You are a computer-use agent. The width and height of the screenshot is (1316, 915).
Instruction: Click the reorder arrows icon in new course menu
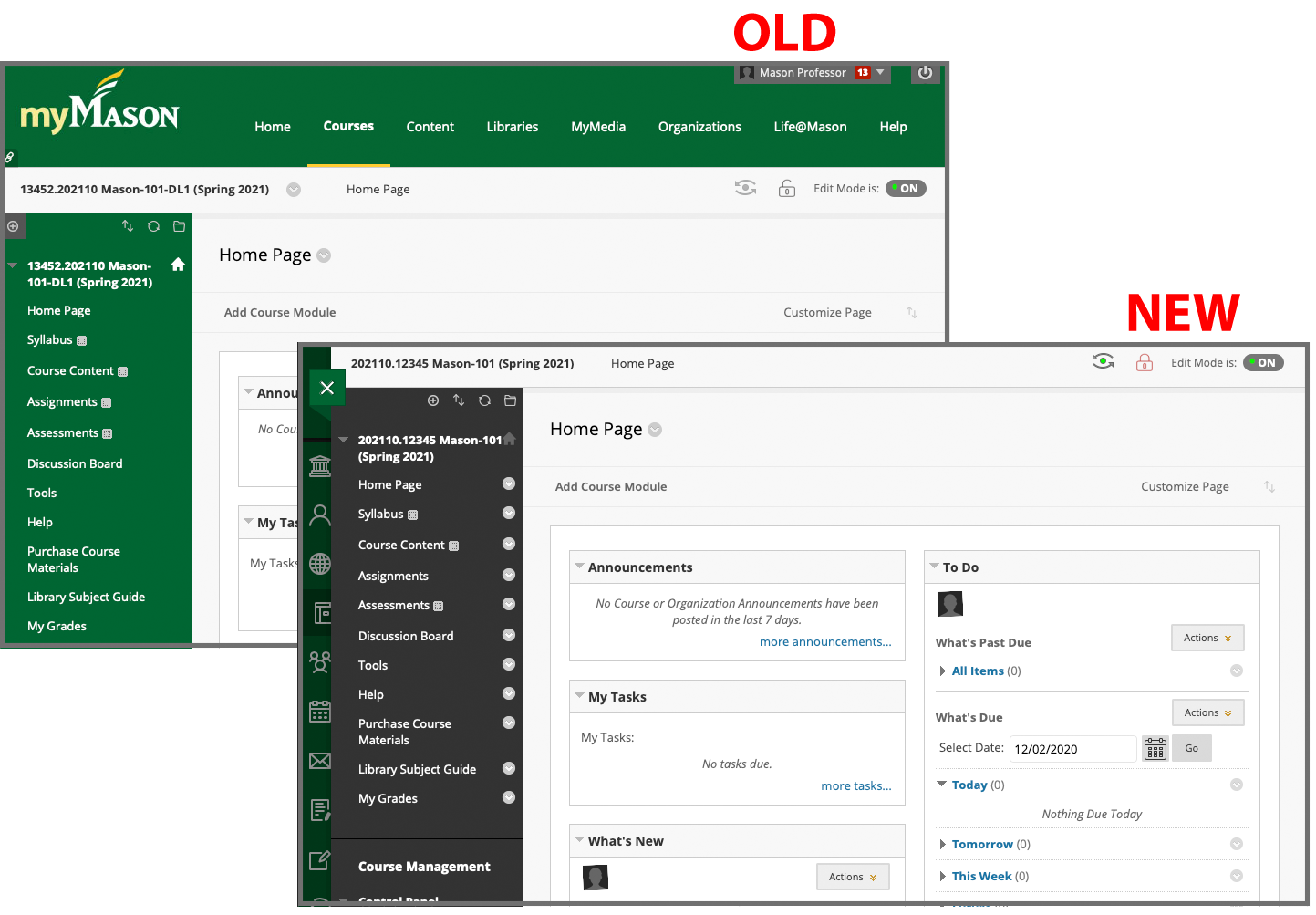pyautogui.click(x=459, y=400)
